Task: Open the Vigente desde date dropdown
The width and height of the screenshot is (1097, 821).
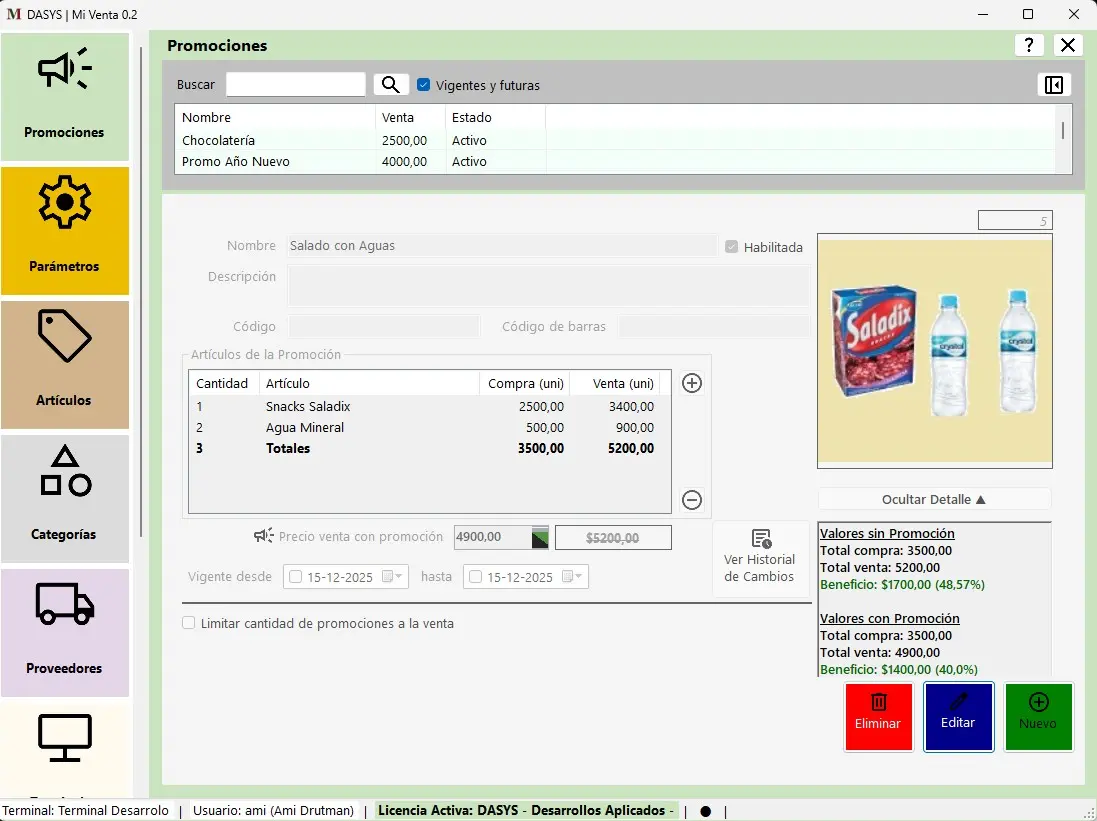Action: pyautogui.click(x=398, y=577)
